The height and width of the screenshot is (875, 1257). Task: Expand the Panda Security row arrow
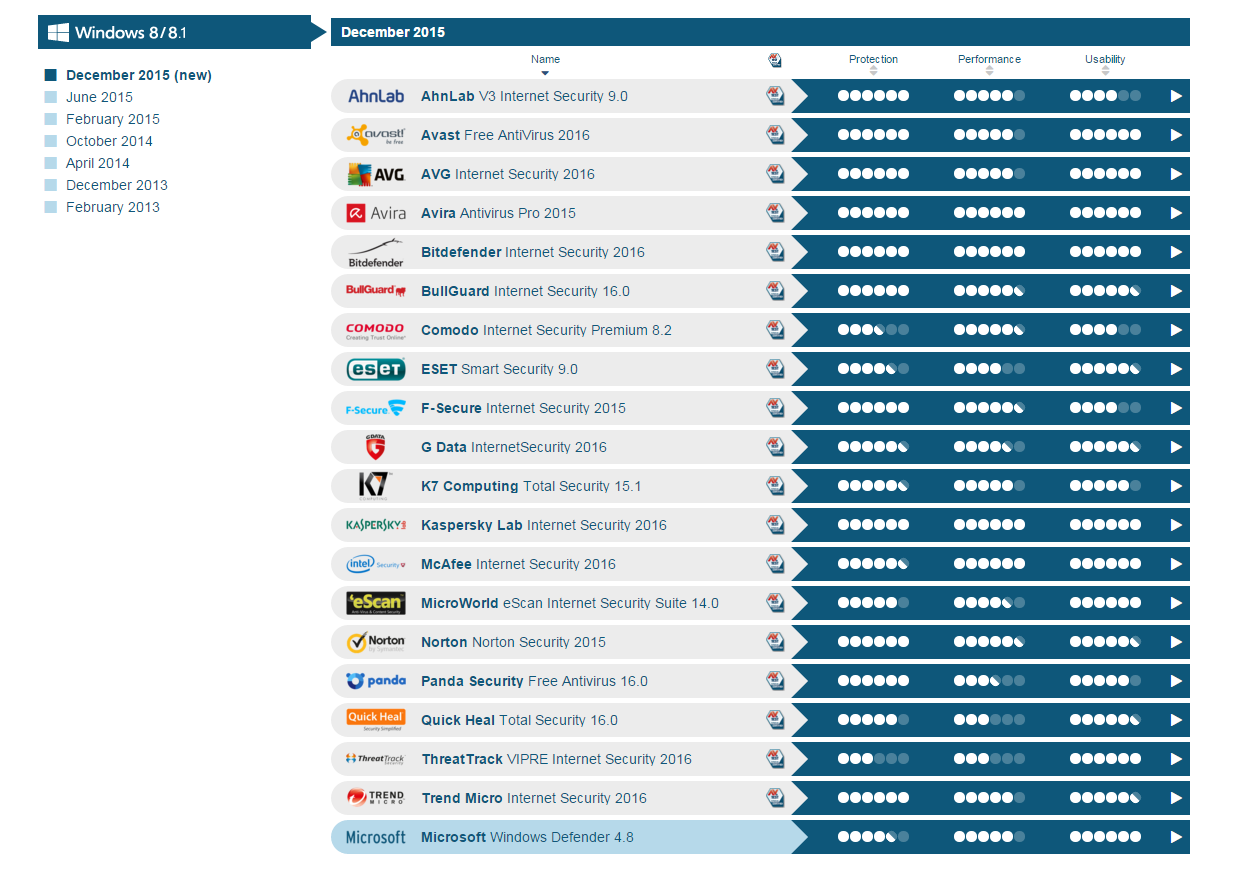1176,681
